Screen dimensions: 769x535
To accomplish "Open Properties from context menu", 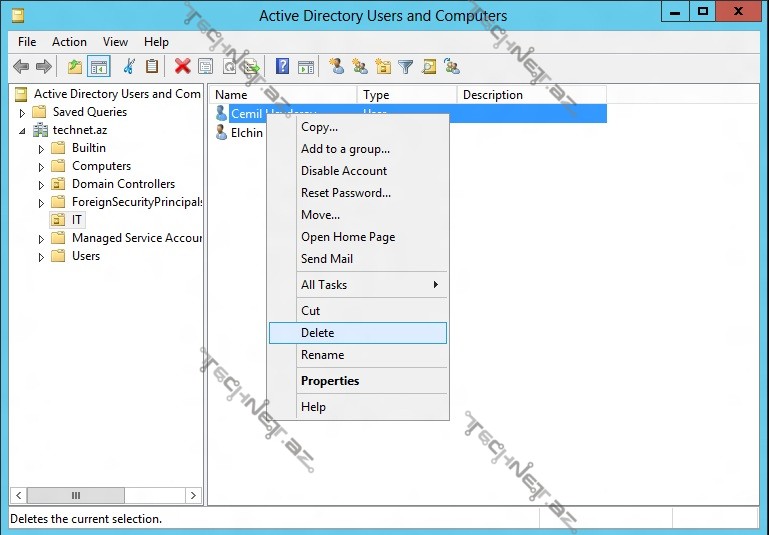I will point(358,381).
